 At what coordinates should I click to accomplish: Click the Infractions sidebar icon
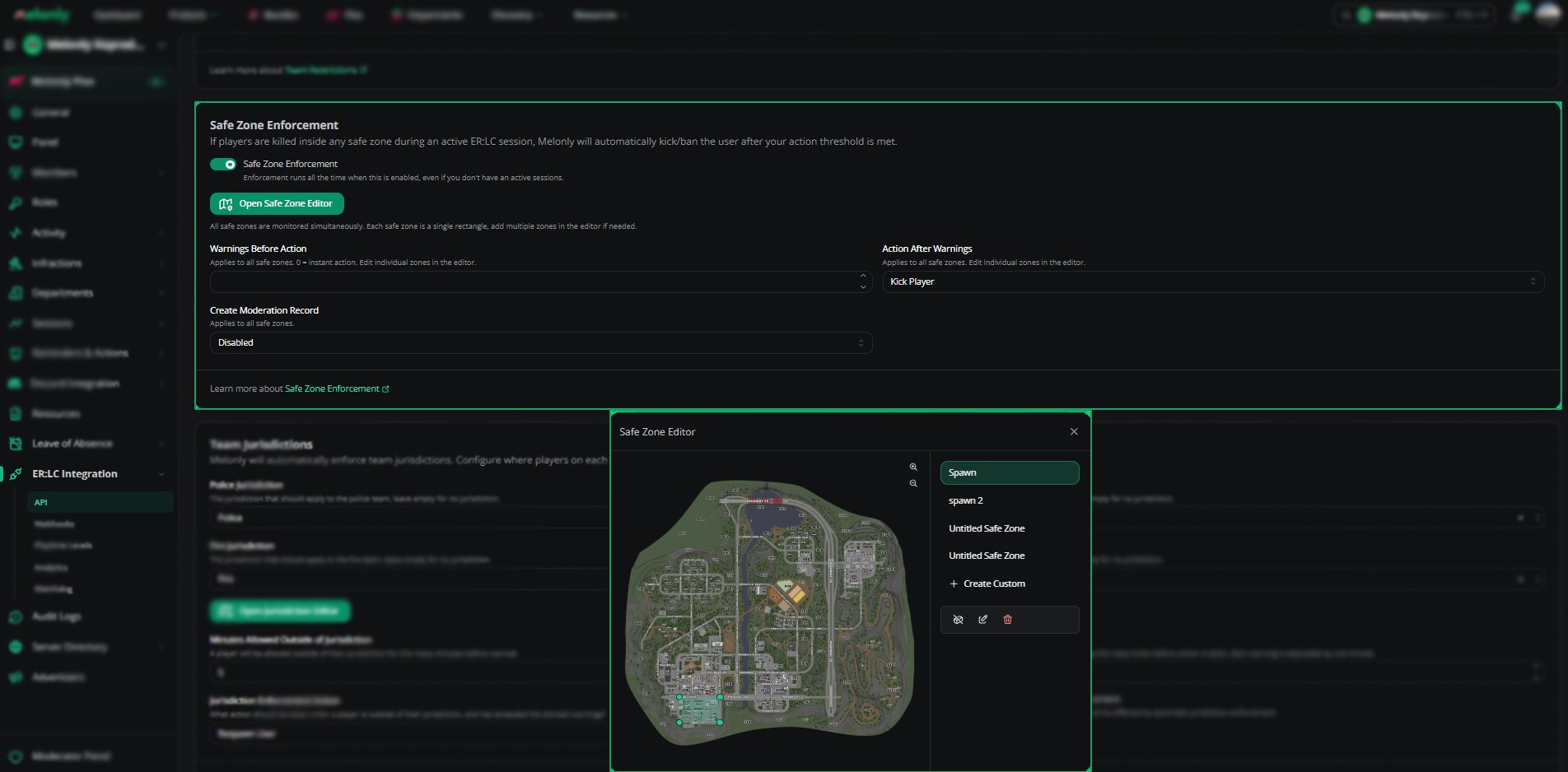[16, 263]
